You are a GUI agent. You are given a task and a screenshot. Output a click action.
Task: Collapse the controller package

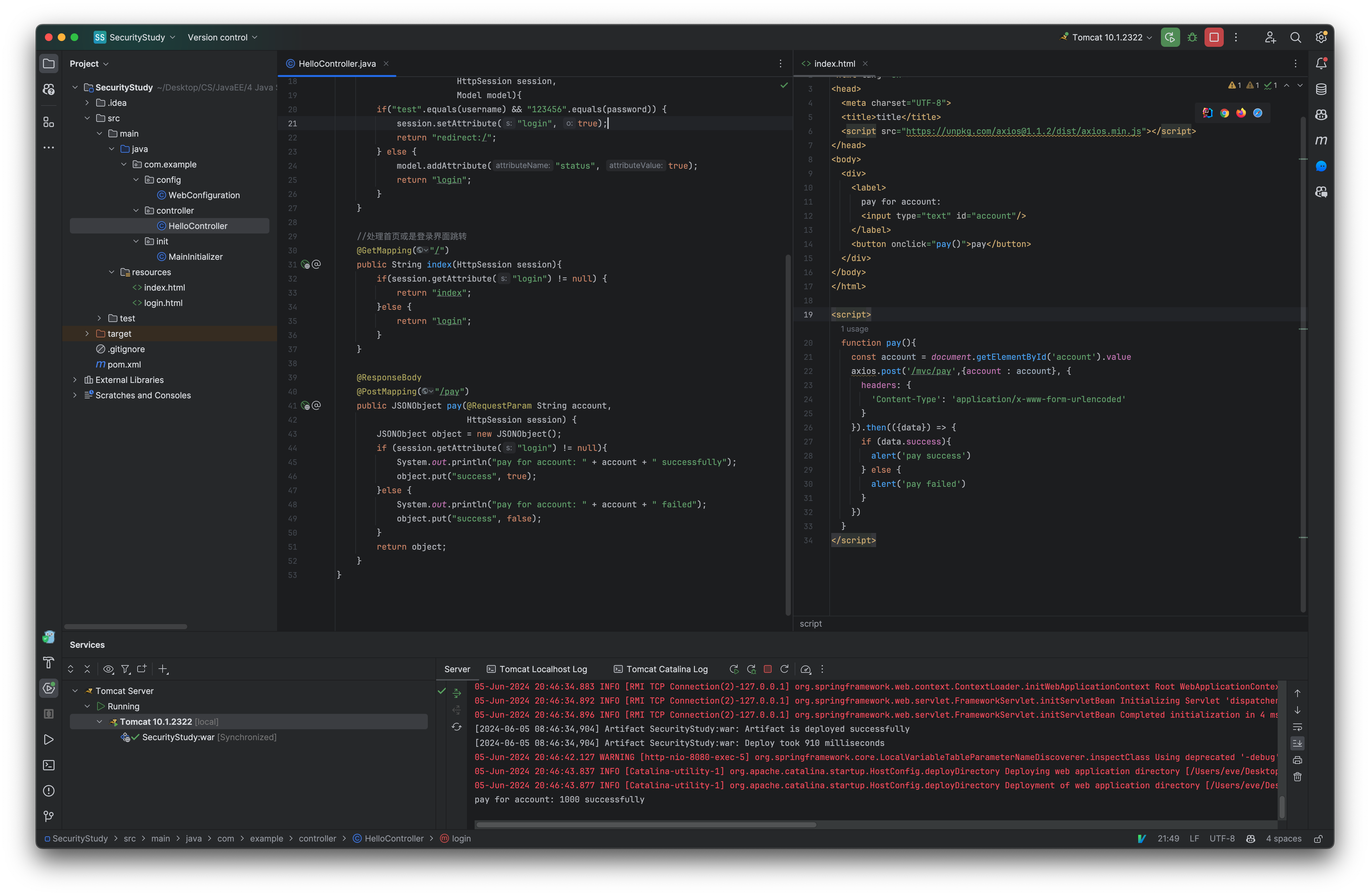[x=136, y=211]
